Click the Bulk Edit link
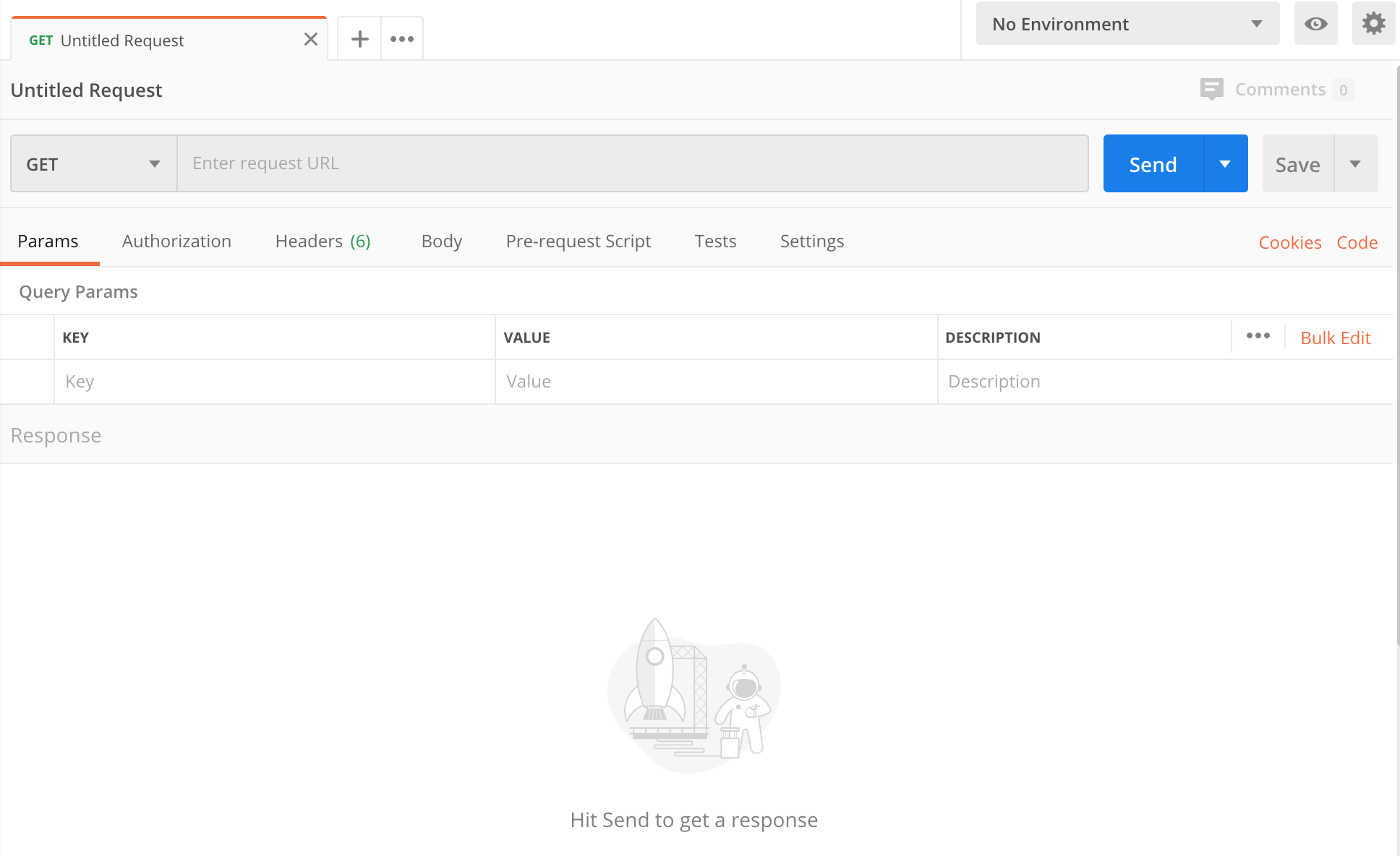 click(1336, 338)
